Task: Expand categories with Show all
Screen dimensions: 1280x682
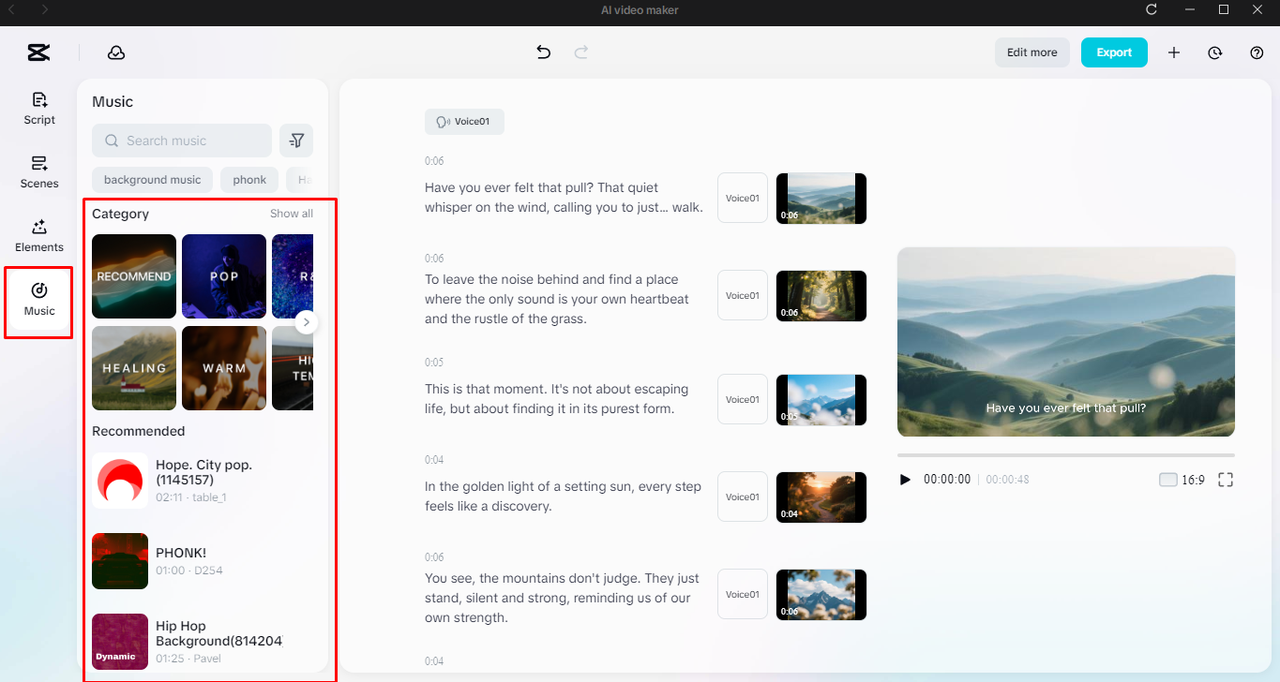Action: (291, 213)
